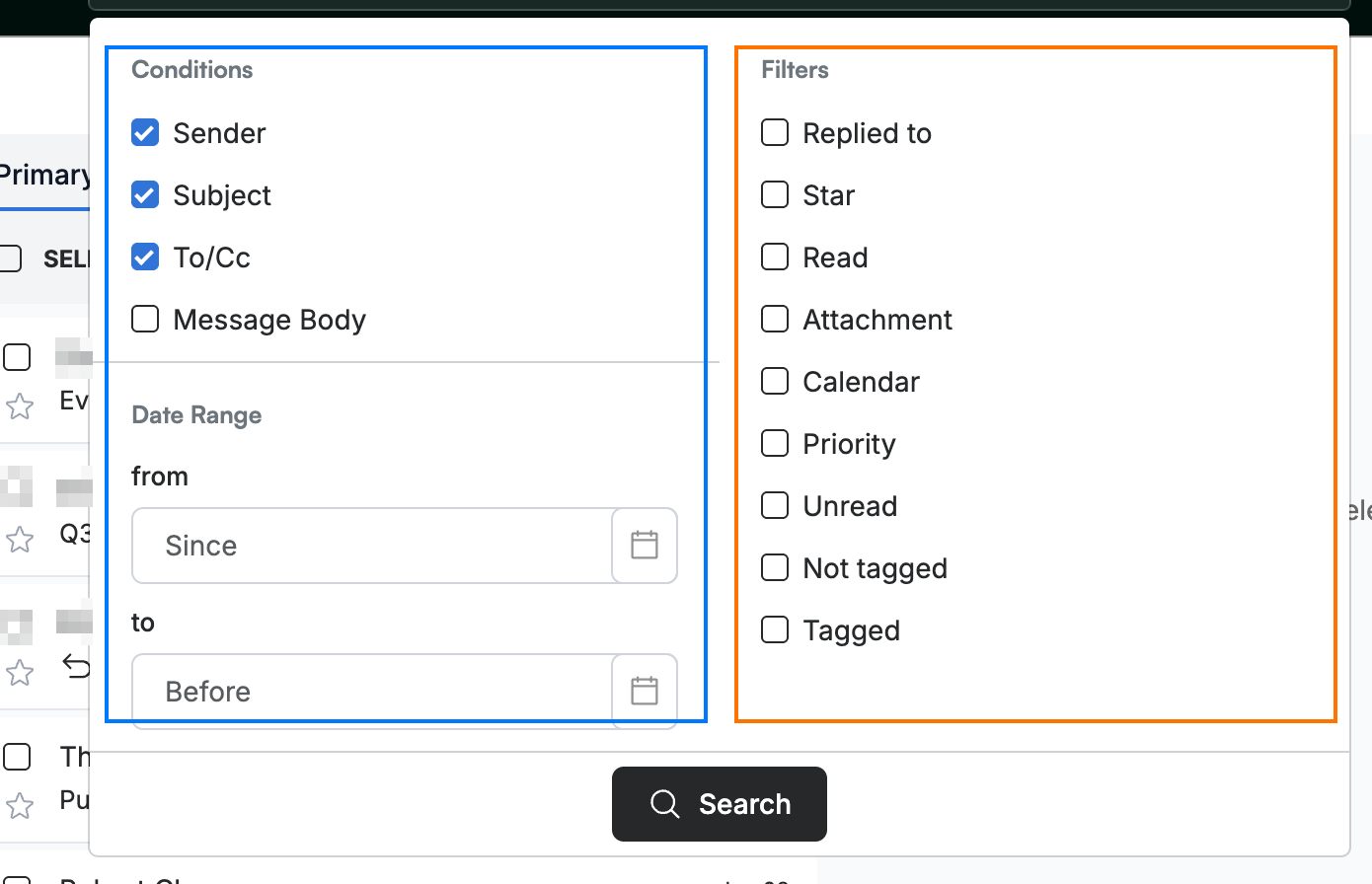This screenshot has width=1372, height=884.
Task: Focus the Before date input field
Action: [372, 691]
